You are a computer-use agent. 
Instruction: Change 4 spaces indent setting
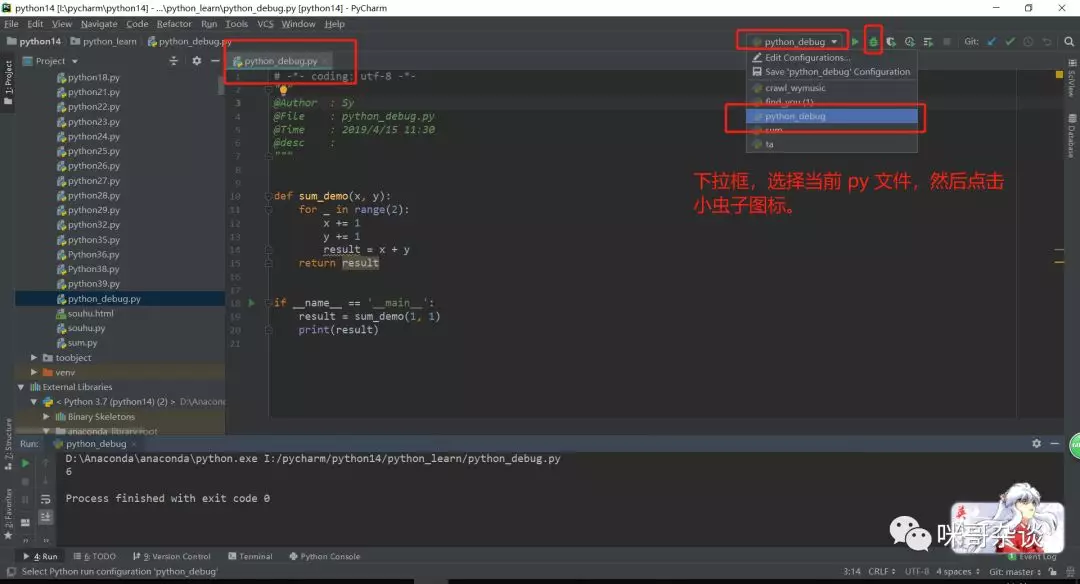[957, 572]
